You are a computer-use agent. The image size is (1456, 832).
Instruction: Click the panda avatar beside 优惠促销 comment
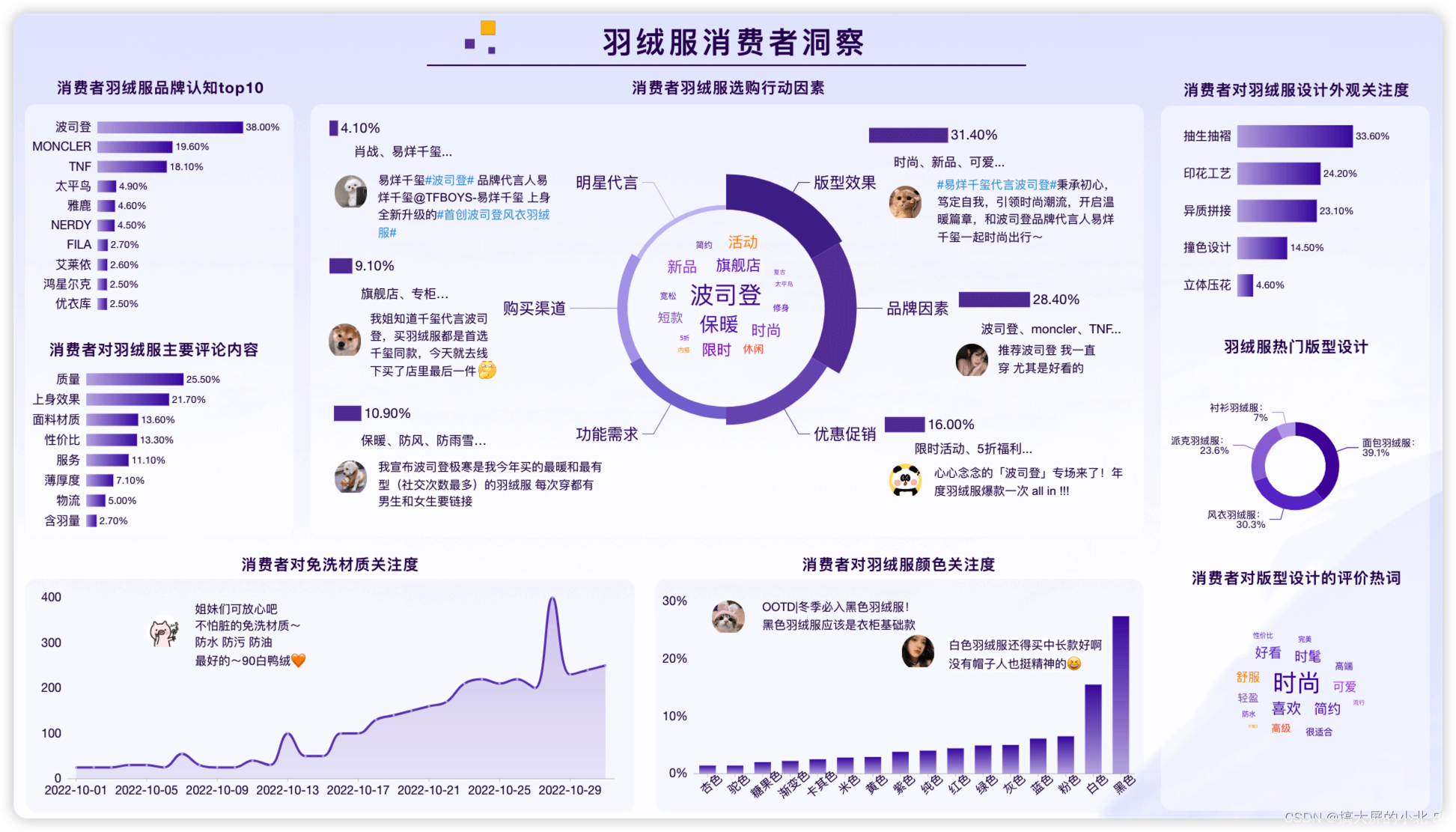pyautogui.click(x=905, y=480)
